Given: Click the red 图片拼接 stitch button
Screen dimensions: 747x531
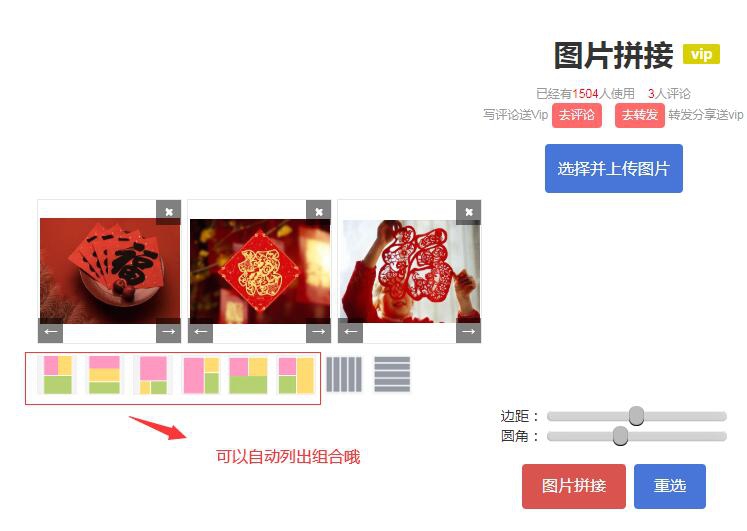Looking at the screenshot, I should coord(574,486).
